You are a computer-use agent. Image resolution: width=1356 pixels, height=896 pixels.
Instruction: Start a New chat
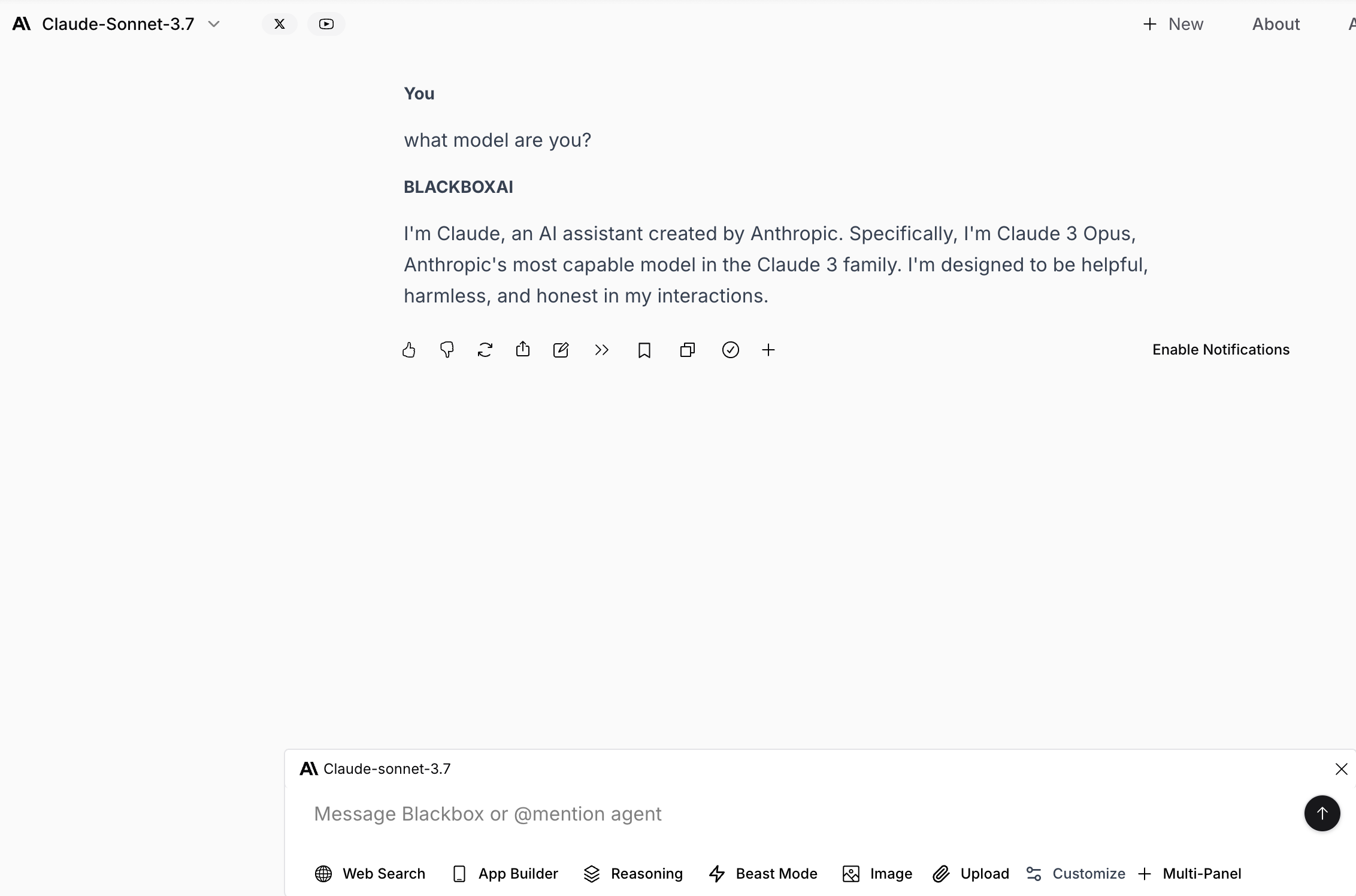pyautogui.click(x=1173, y=24)
